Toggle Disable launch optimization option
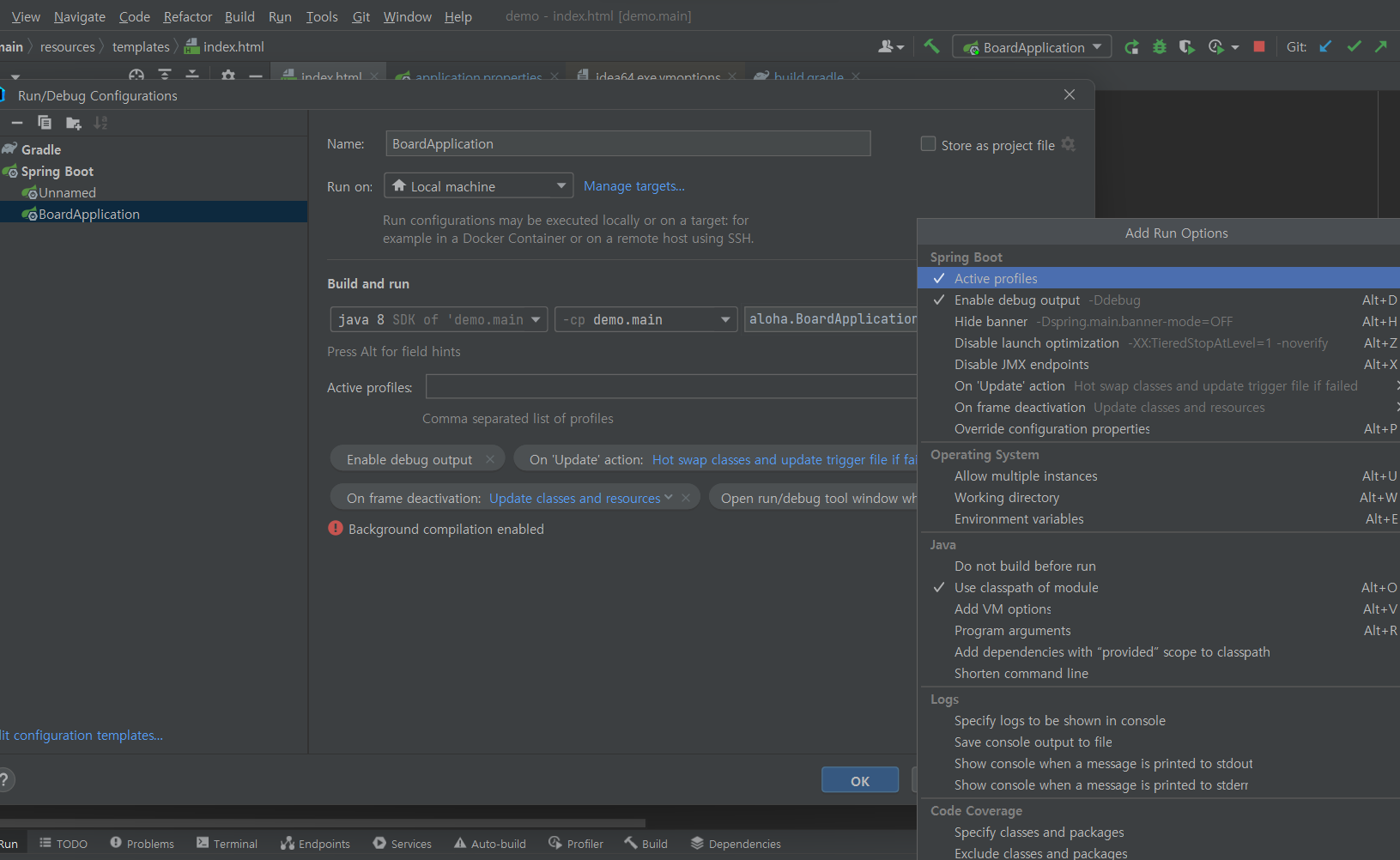Screen dimensions: 1400x860 1159,342
